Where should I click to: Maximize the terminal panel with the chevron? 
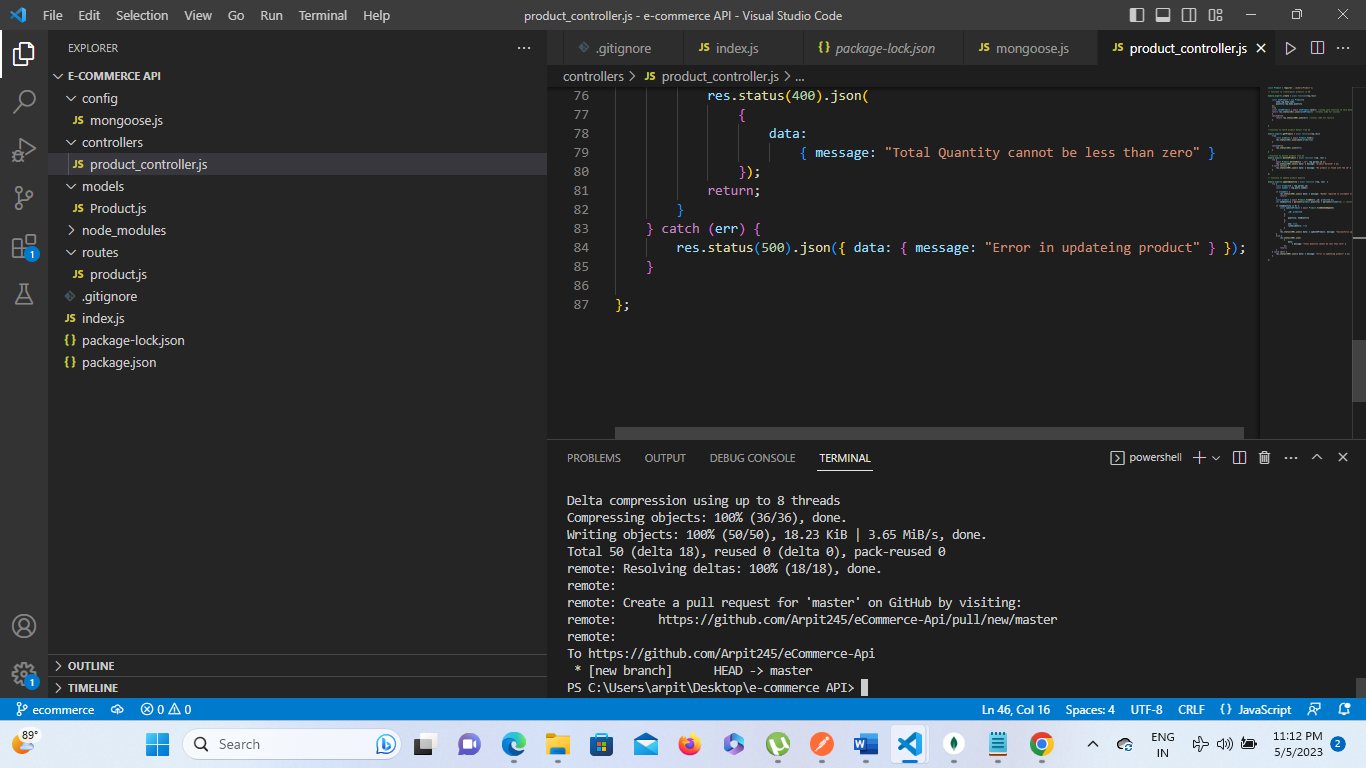coord(1317,457)
